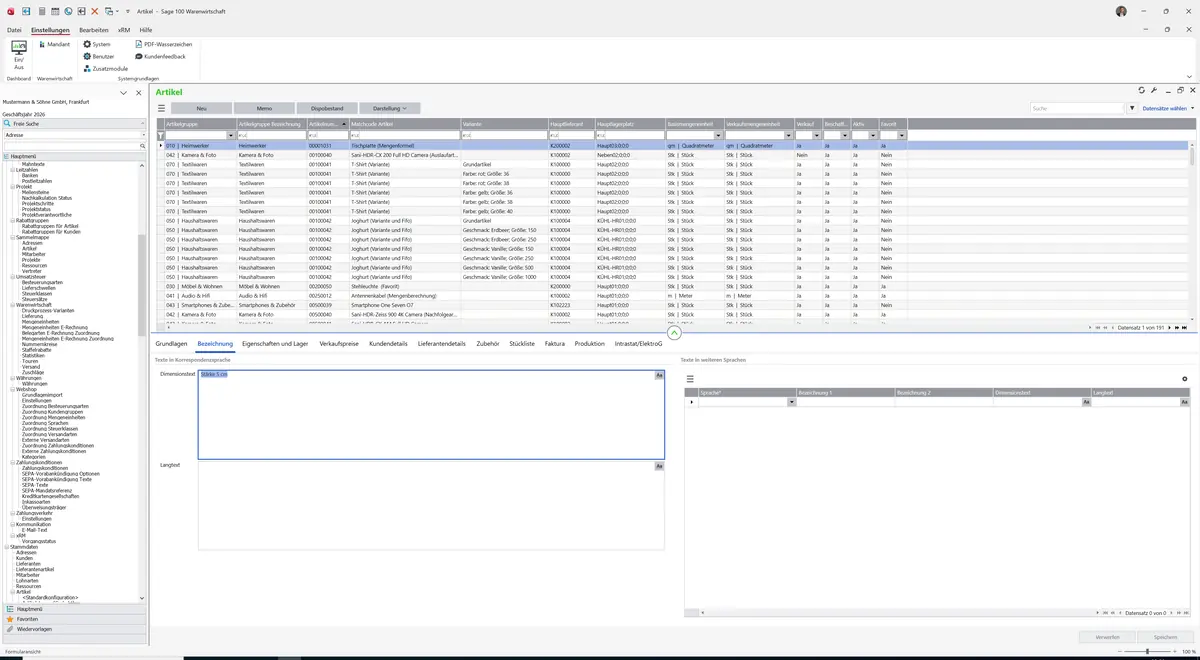Select Mengeneinheiten in navigation tree

[x=42, y=321]
